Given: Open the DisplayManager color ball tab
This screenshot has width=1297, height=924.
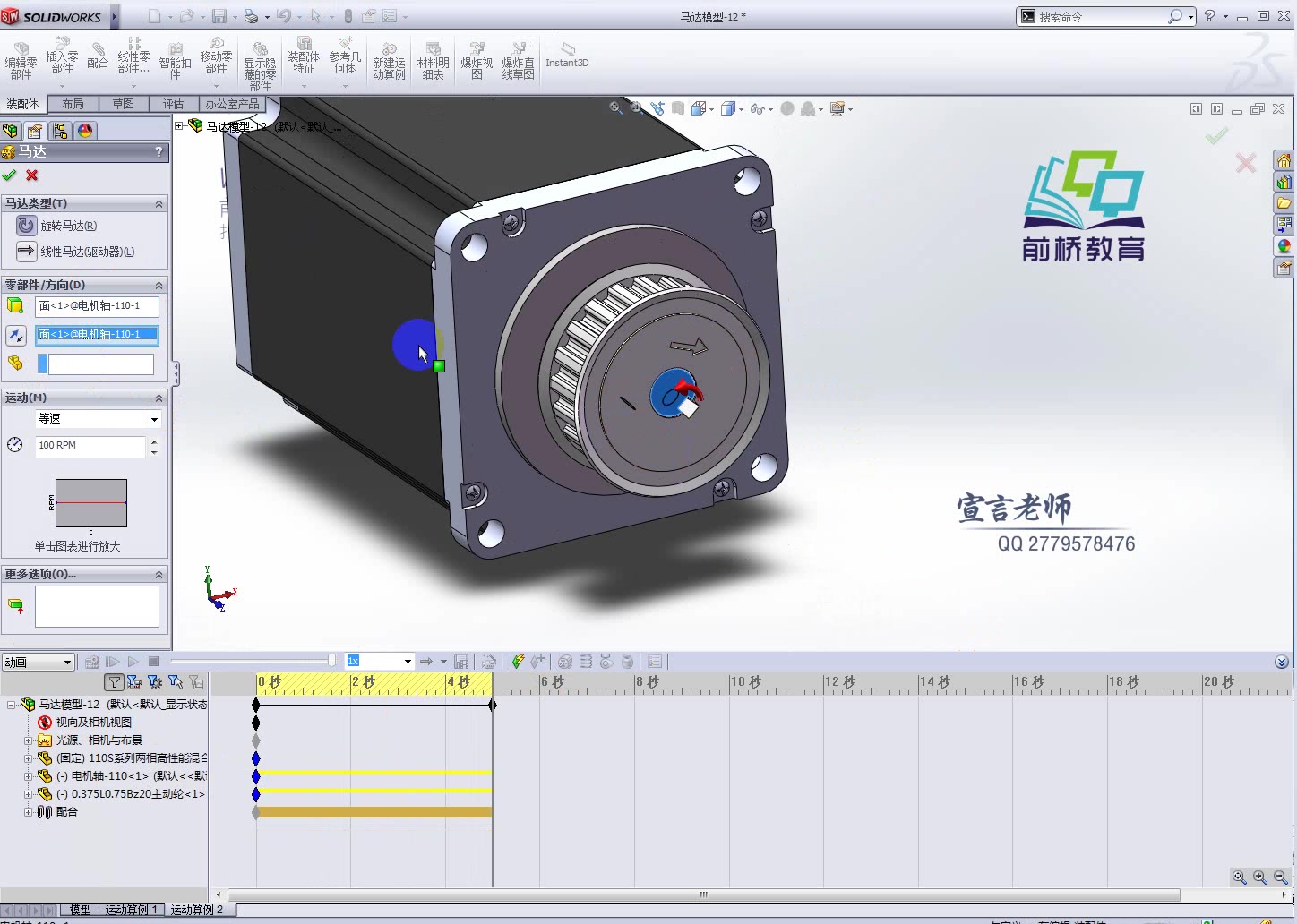Looking at the screenshot, I should click(x=85, y=131).
